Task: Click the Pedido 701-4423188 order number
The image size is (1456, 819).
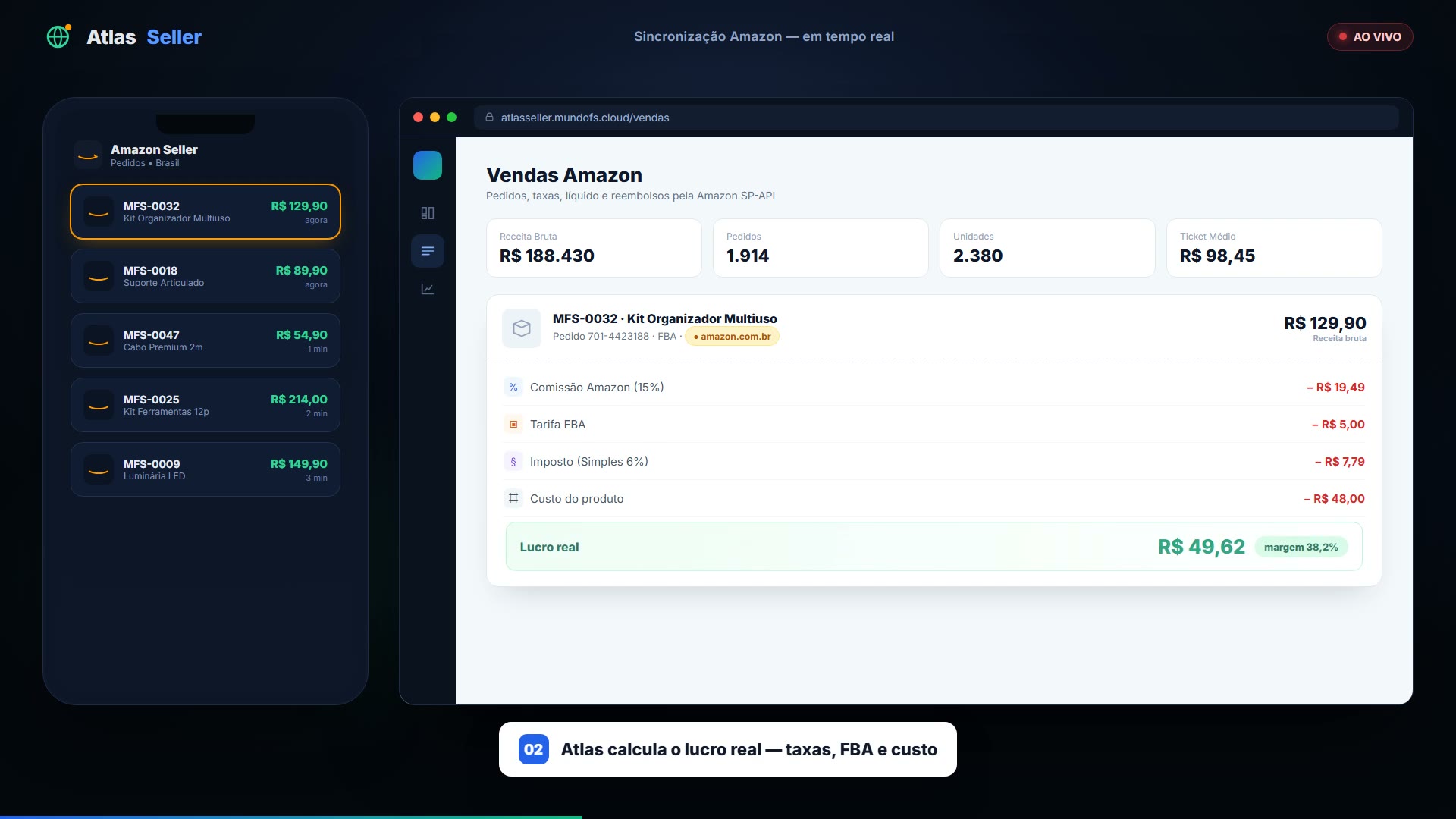Action: 601,337
